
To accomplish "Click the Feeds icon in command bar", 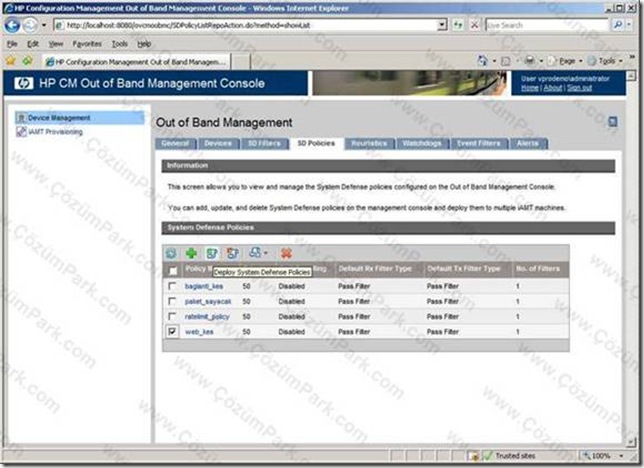I will click(506, 61).
